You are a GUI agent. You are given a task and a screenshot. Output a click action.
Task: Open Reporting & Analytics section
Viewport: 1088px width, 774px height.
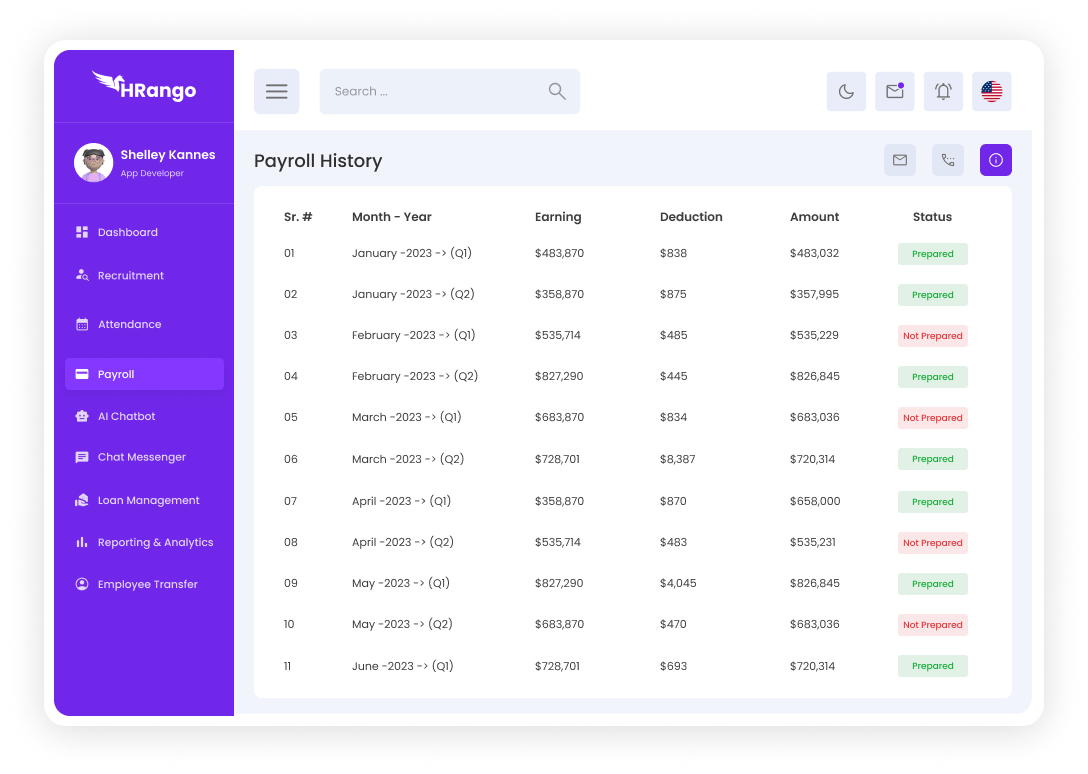coord(155,542)
